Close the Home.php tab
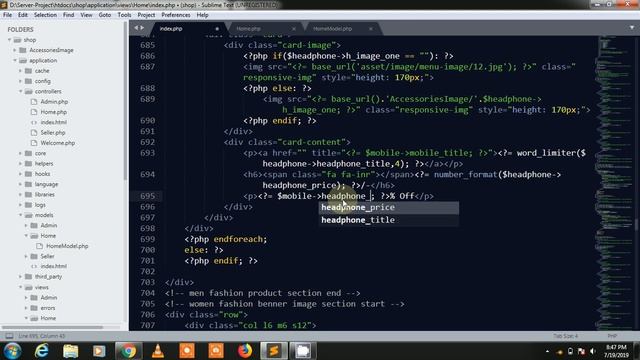640x360 pixels. pos(294,29)
